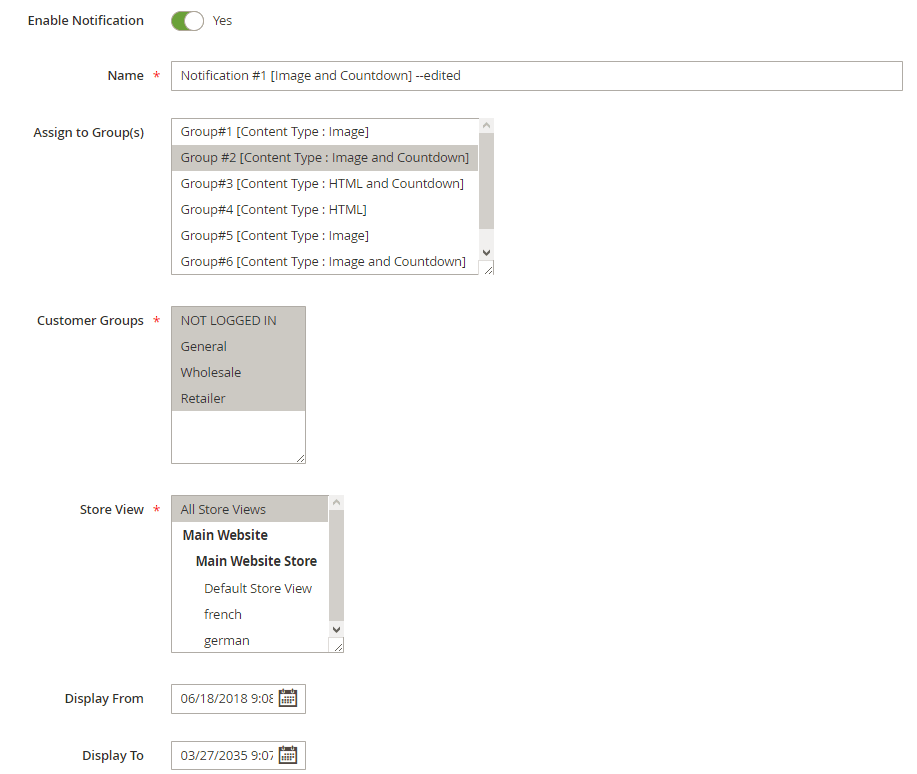Viewport: 917px width, 774px height.
Task: Toggle the Enable Notification switch
Action: [187, 20]
